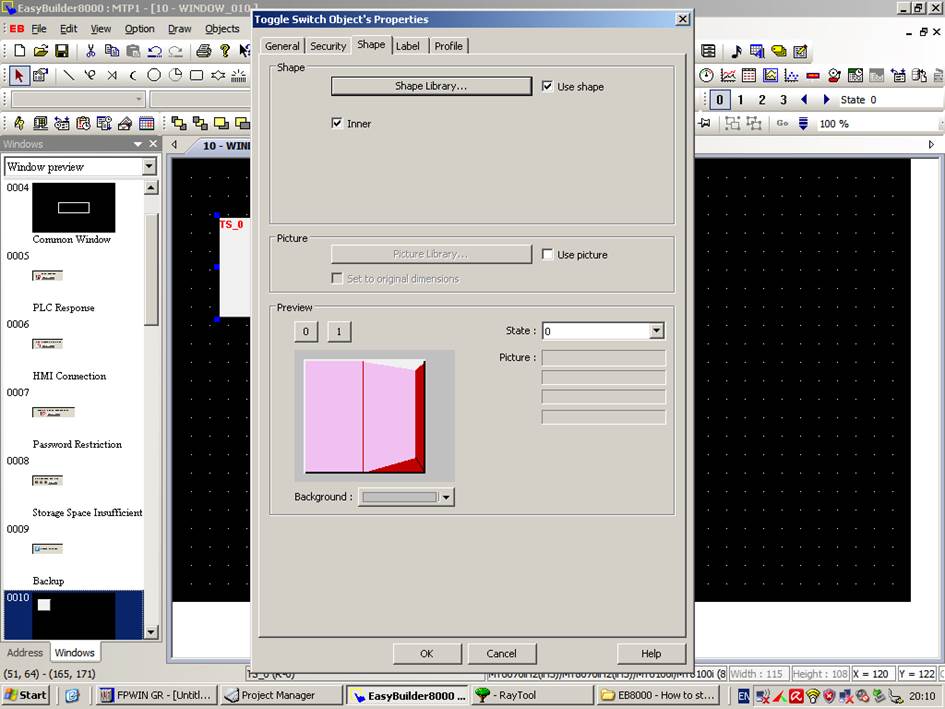Open the State dropdown in Preview section
The image size is (945, 709).
pos(657,331)
